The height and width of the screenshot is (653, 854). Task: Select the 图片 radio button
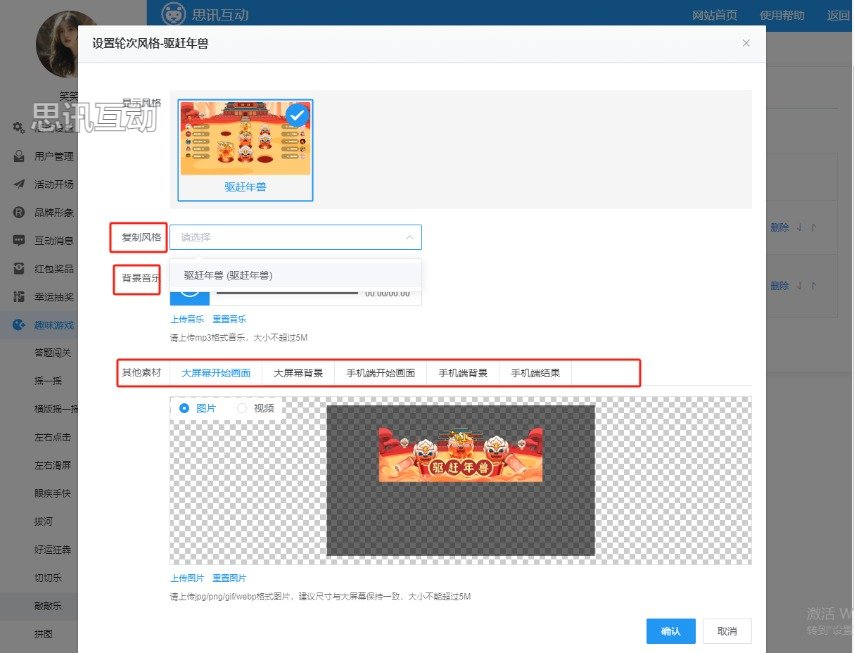click(x=184, y=408)
